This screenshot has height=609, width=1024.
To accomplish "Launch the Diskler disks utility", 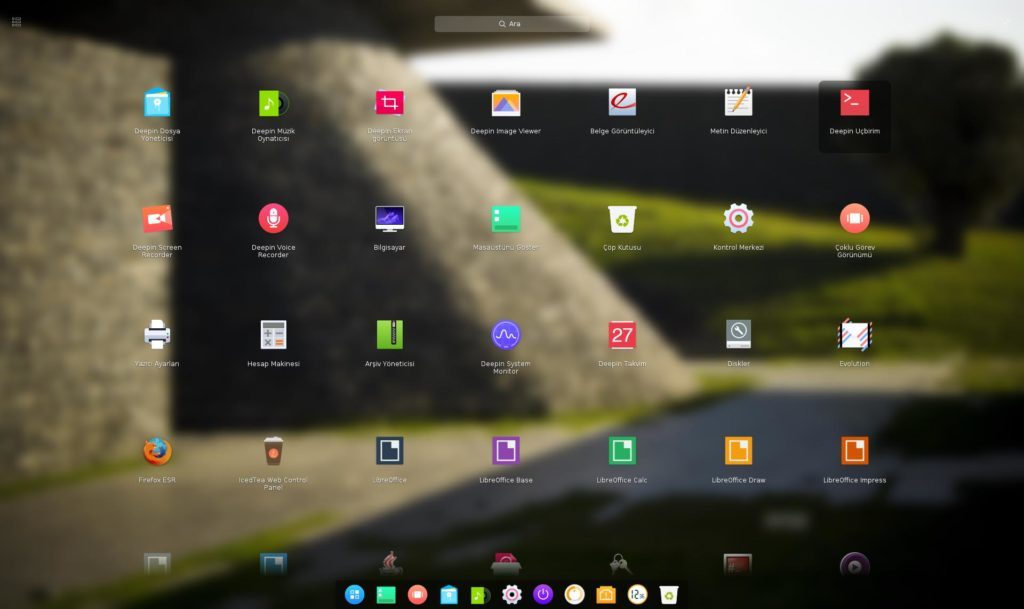I will (x=738, y=335).
